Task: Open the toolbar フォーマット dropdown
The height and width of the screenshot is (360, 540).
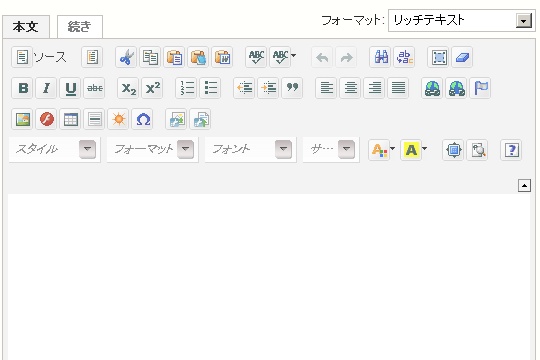Action: [x=153, y=150]
